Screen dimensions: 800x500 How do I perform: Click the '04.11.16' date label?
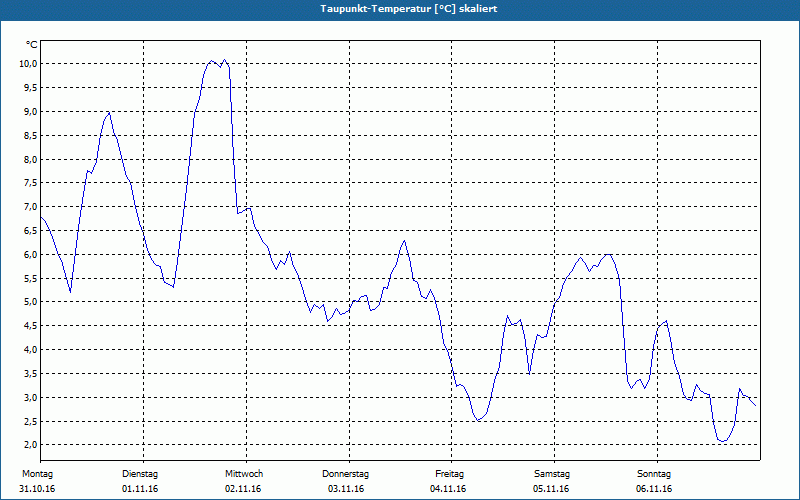pyautogui.click(x=448, y=489)
